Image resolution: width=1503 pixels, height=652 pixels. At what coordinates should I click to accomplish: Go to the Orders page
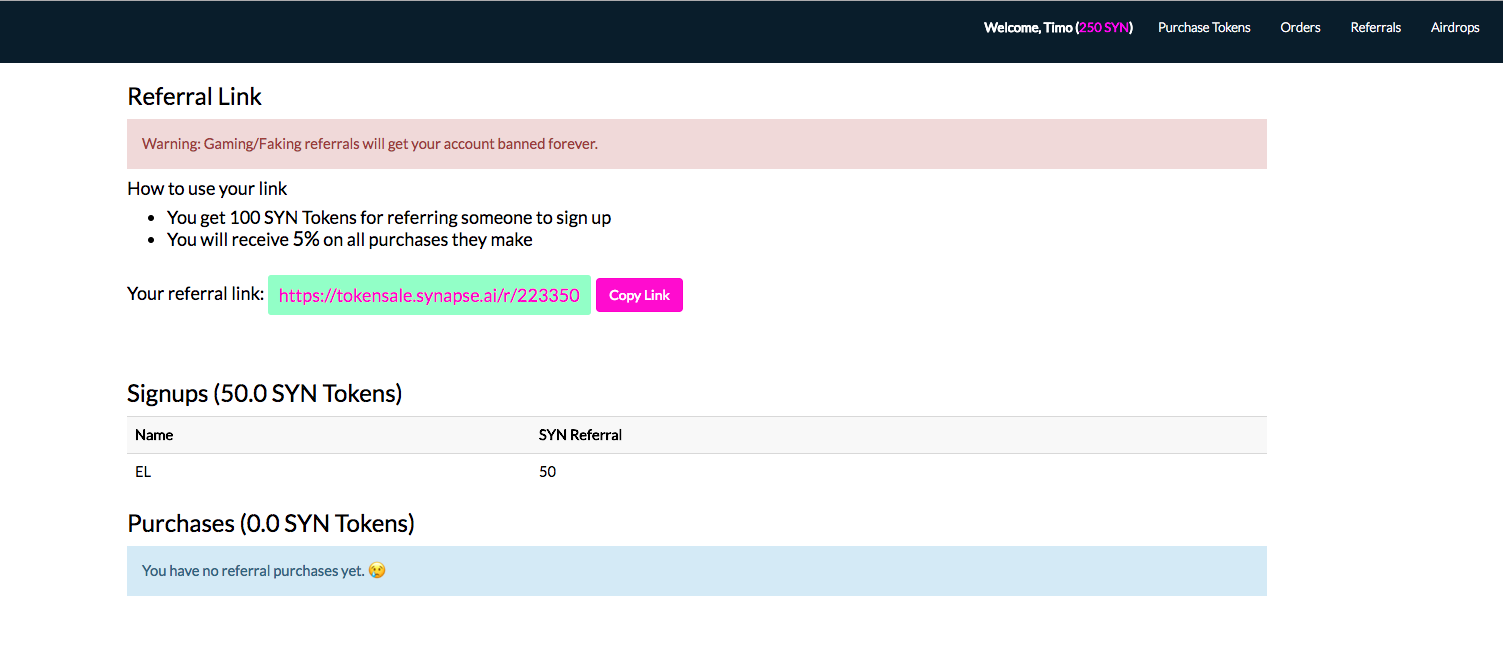pos(1300,28)
